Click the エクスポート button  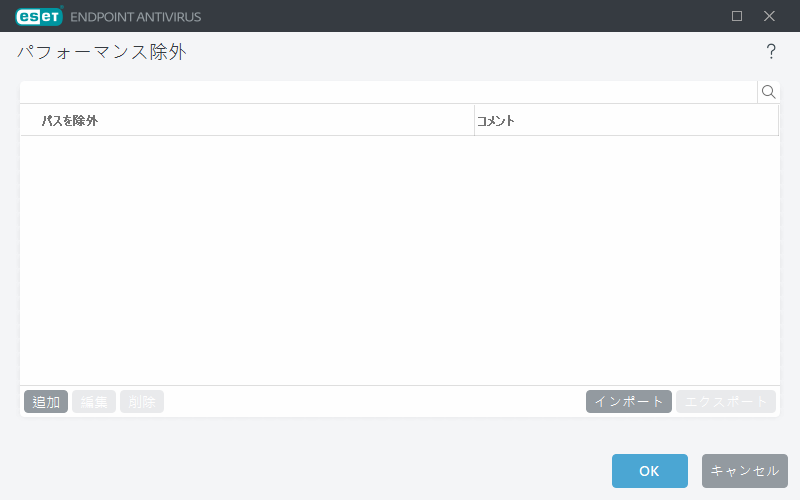tap(726, 402)
